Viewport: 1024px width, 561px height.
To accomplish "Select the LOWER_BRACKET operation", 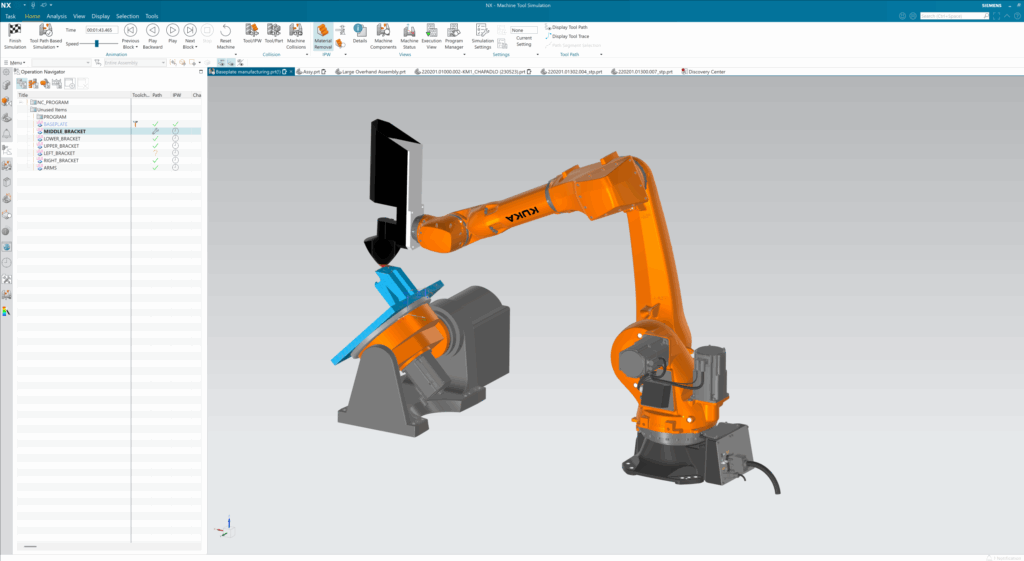I will click(62, 138).
